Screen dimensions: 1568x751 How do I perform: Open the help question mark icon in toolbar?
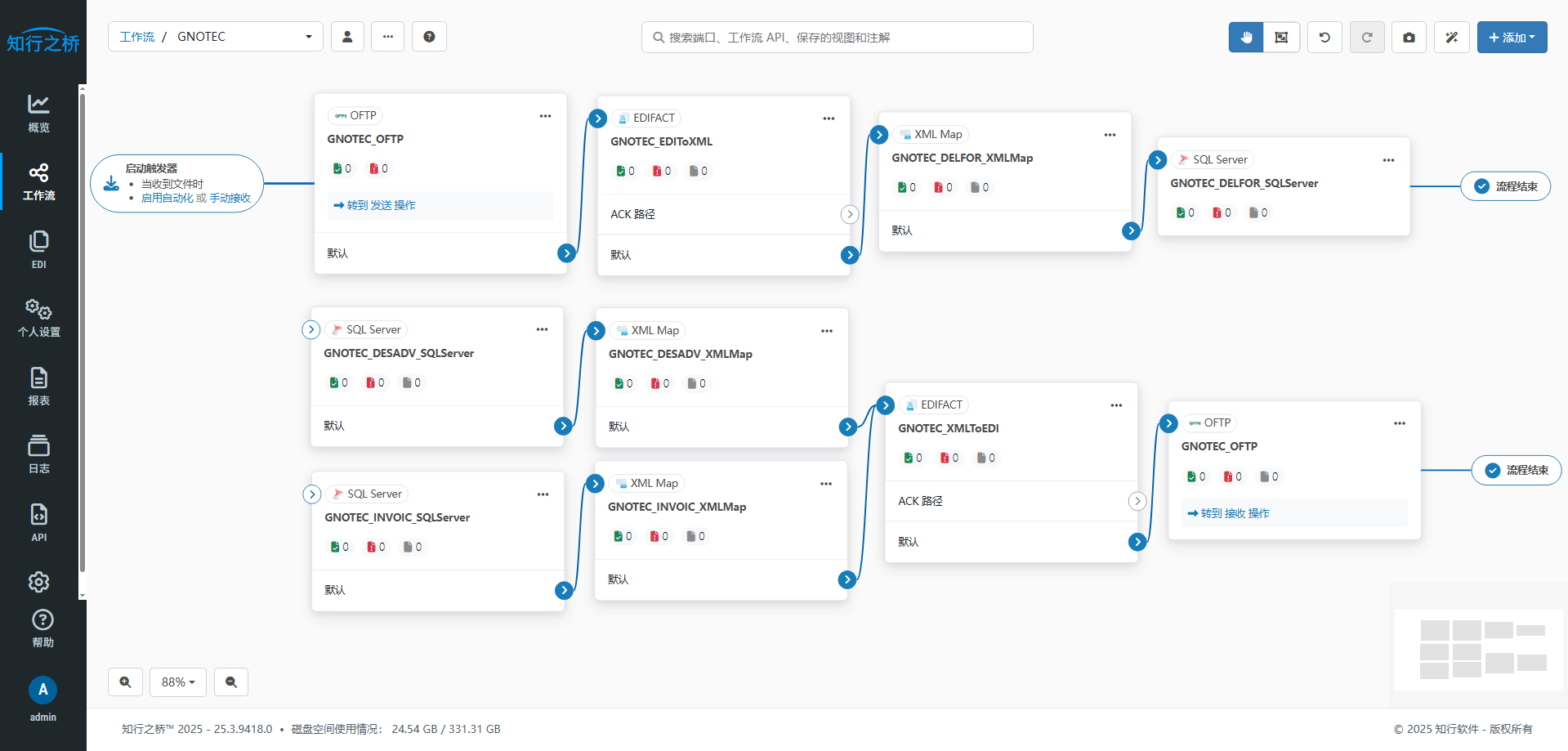[429, 37]
